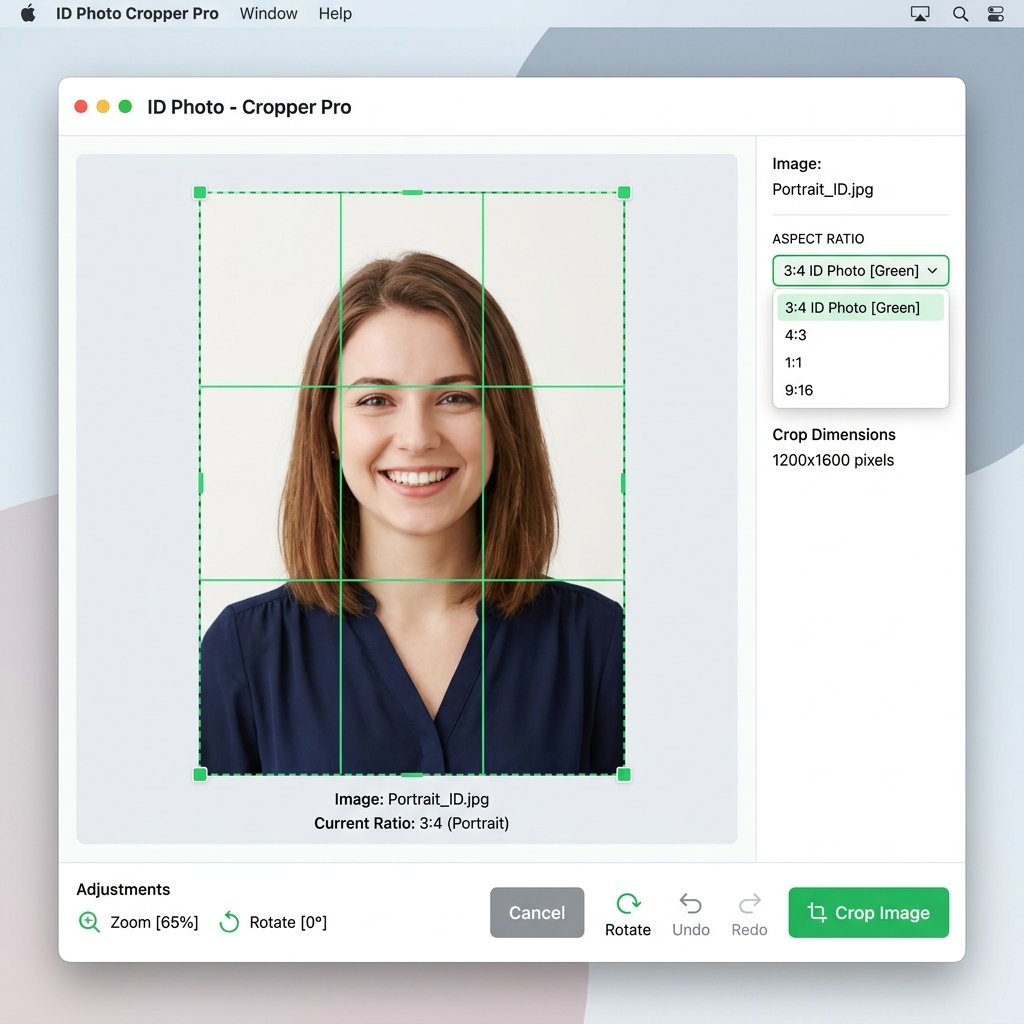Click the Rotate counter-clockwise icon in Adjustments
Screen dimensions: 1024x1024
coord(229,921)
